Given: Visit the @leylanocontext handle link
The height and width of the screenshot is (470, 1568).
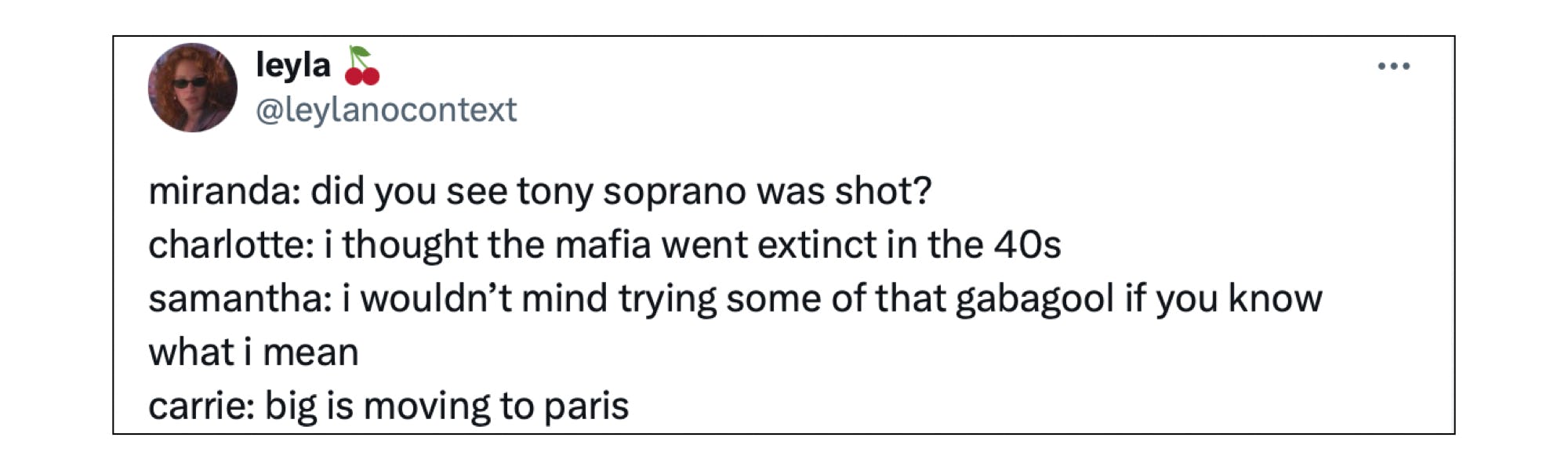Looking at the screenshot, I should click(386, 110).
